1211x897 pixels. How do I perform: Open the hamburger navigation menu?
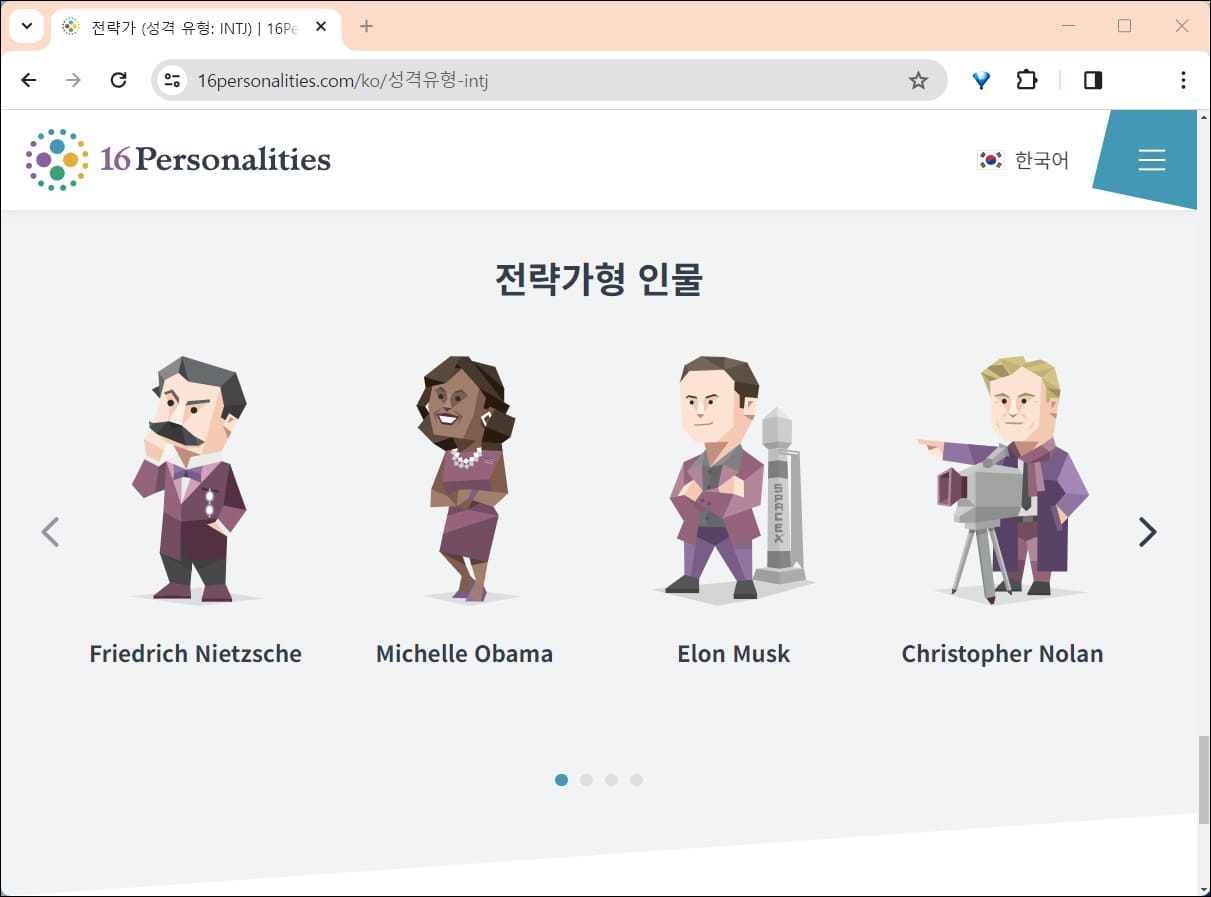click(x=1151, y=159)
